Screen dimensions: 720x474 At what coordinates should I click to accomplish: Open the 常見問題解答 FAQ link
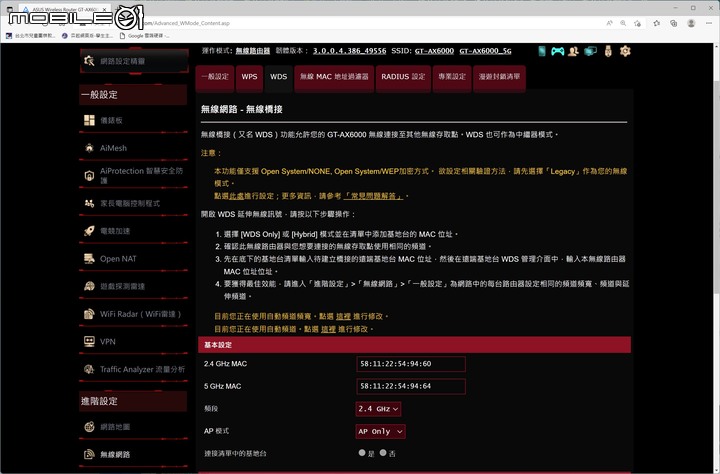coord(373,196)
